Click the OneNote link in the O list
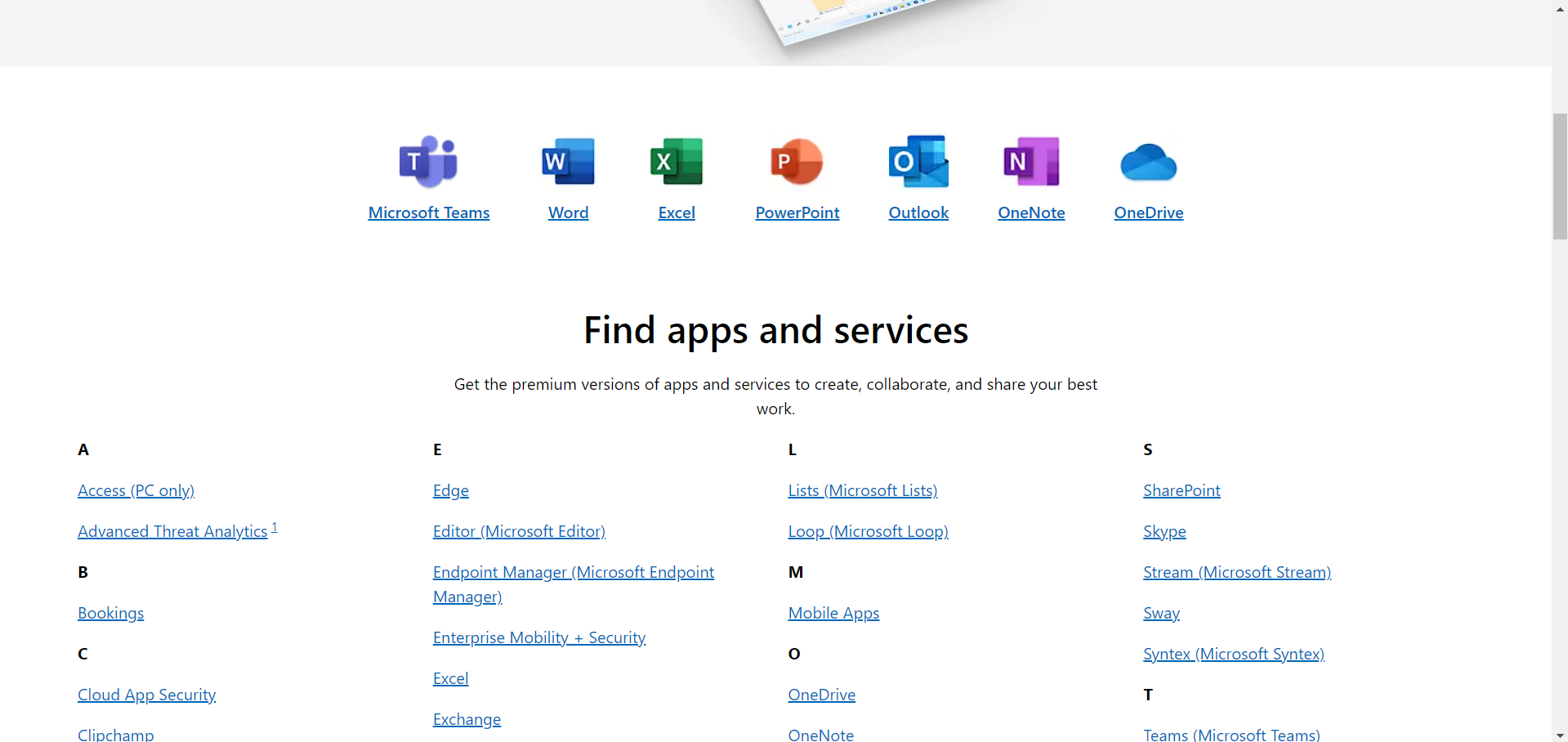1568x742 pixels. pos(821,735)
